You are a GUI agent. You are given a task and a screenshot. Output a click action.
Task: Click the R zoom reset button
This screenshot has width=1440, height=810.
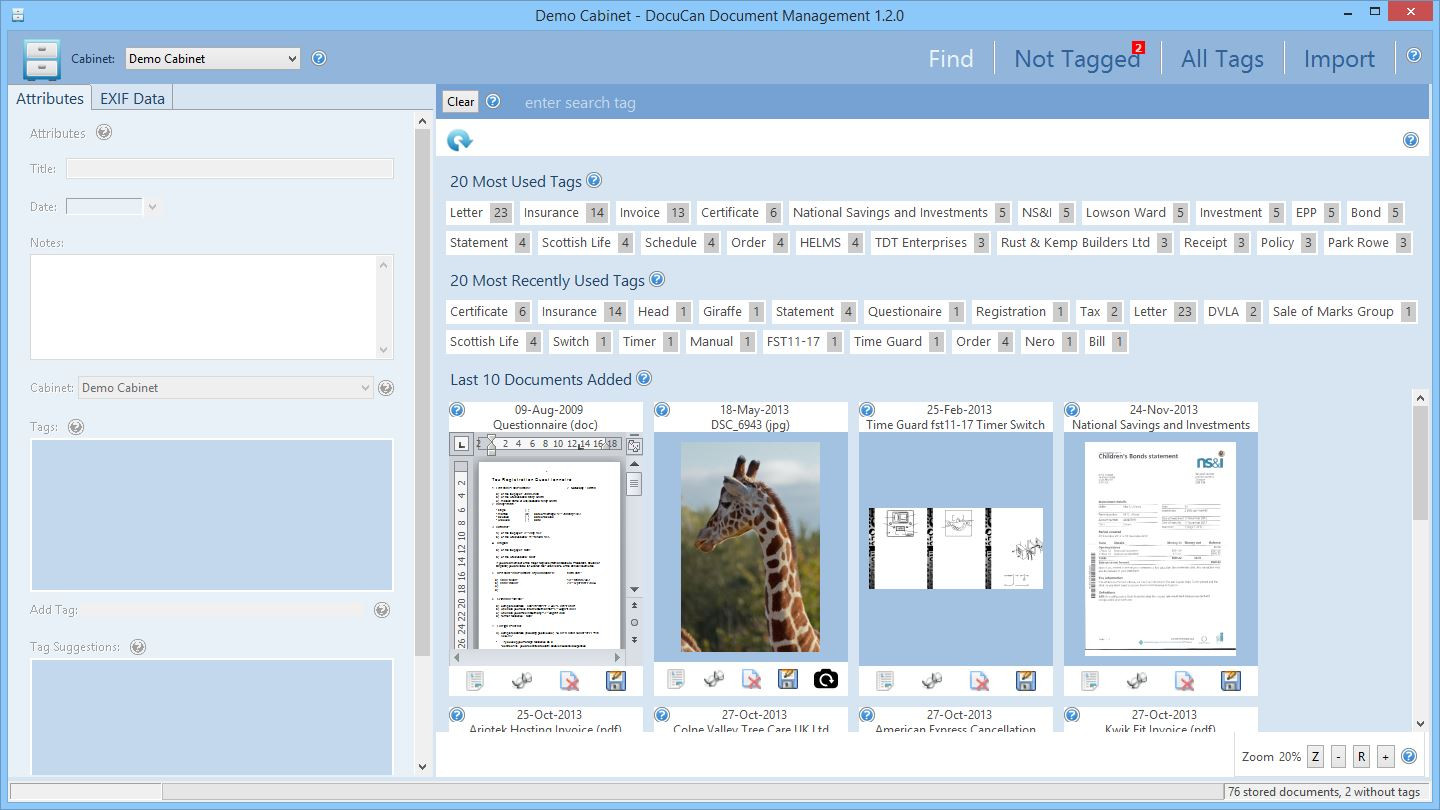pos(1361,757)
